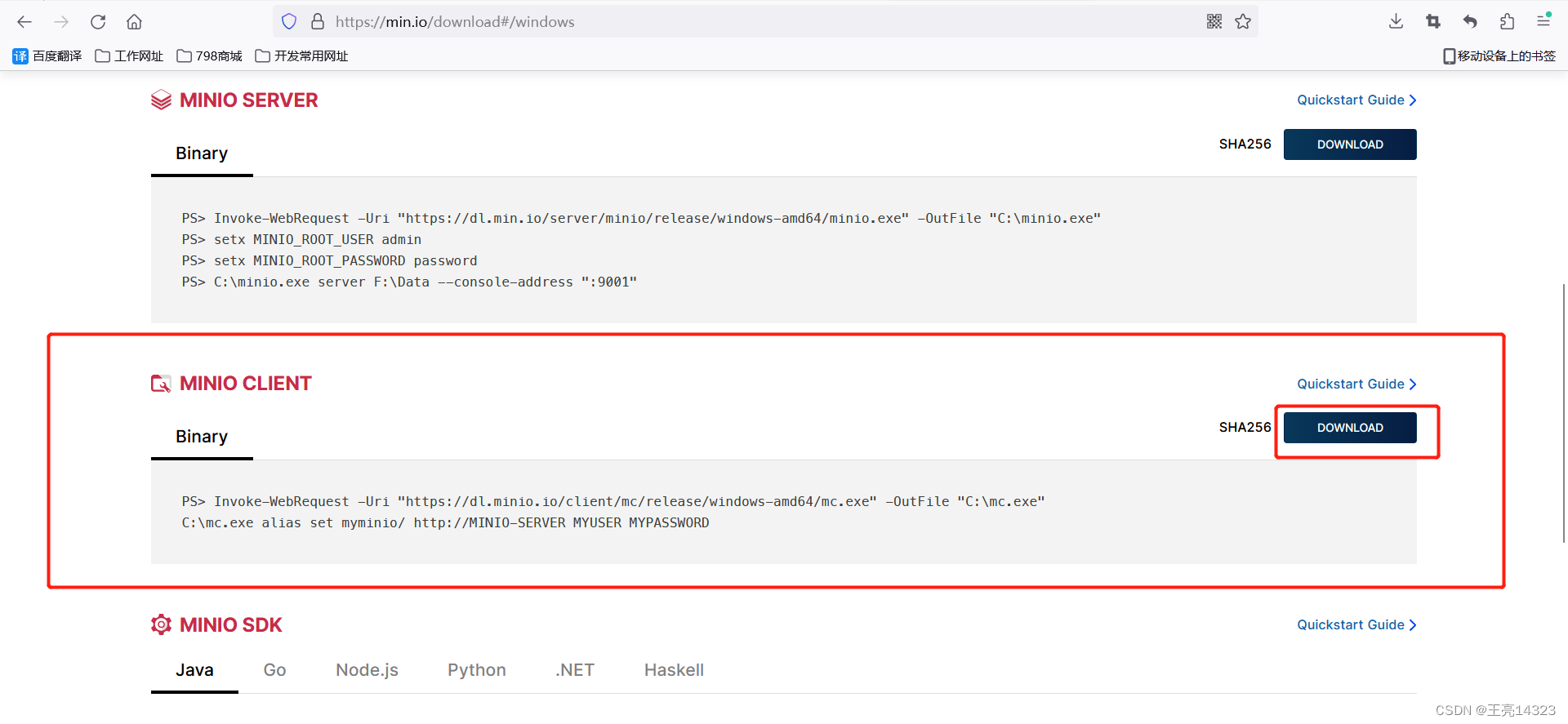Click the QR code icon in address bar
This screenshot has width=1568, height=724.
click(x=1214, y=22)
